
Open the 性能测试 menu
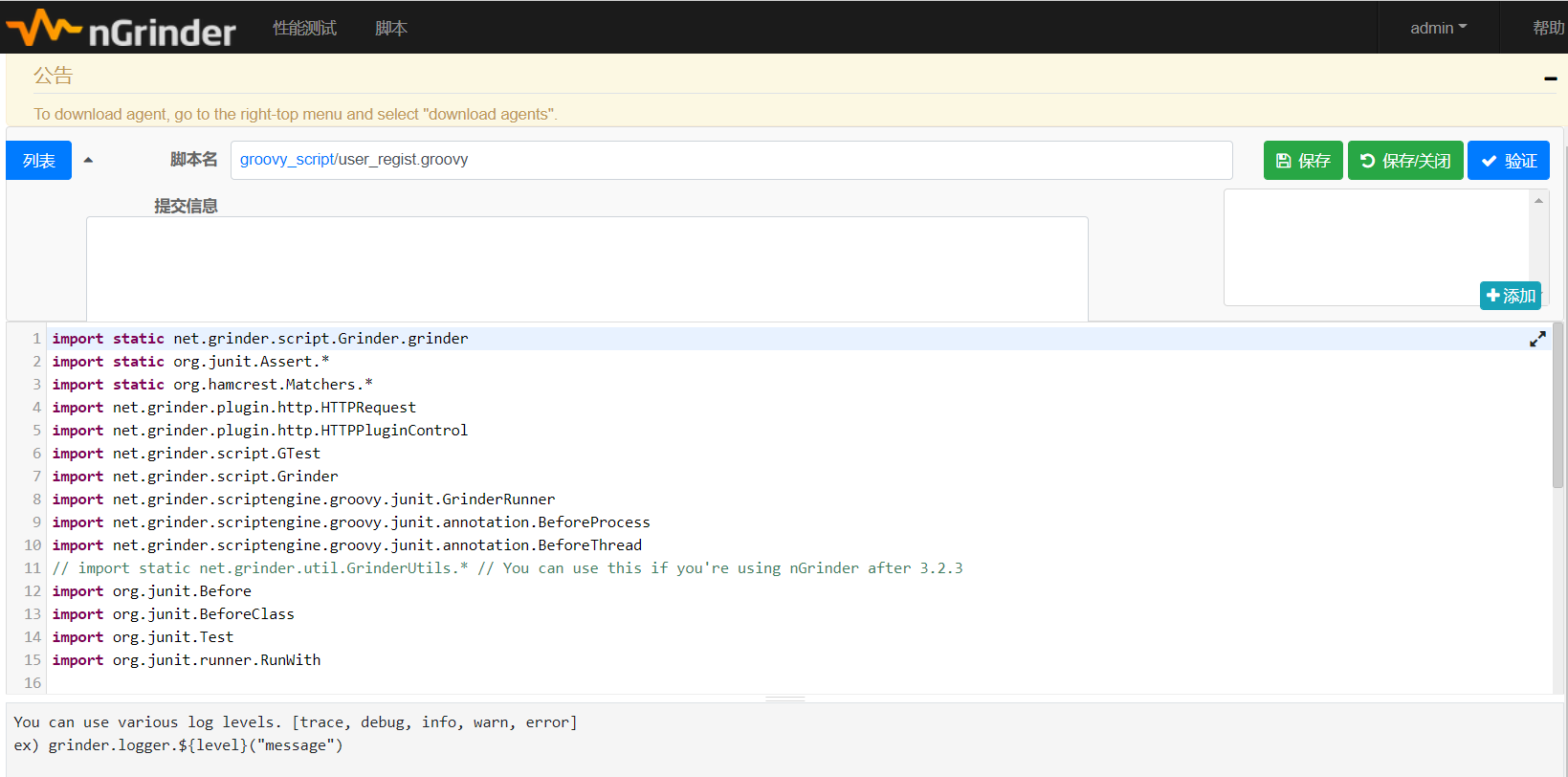304,28
